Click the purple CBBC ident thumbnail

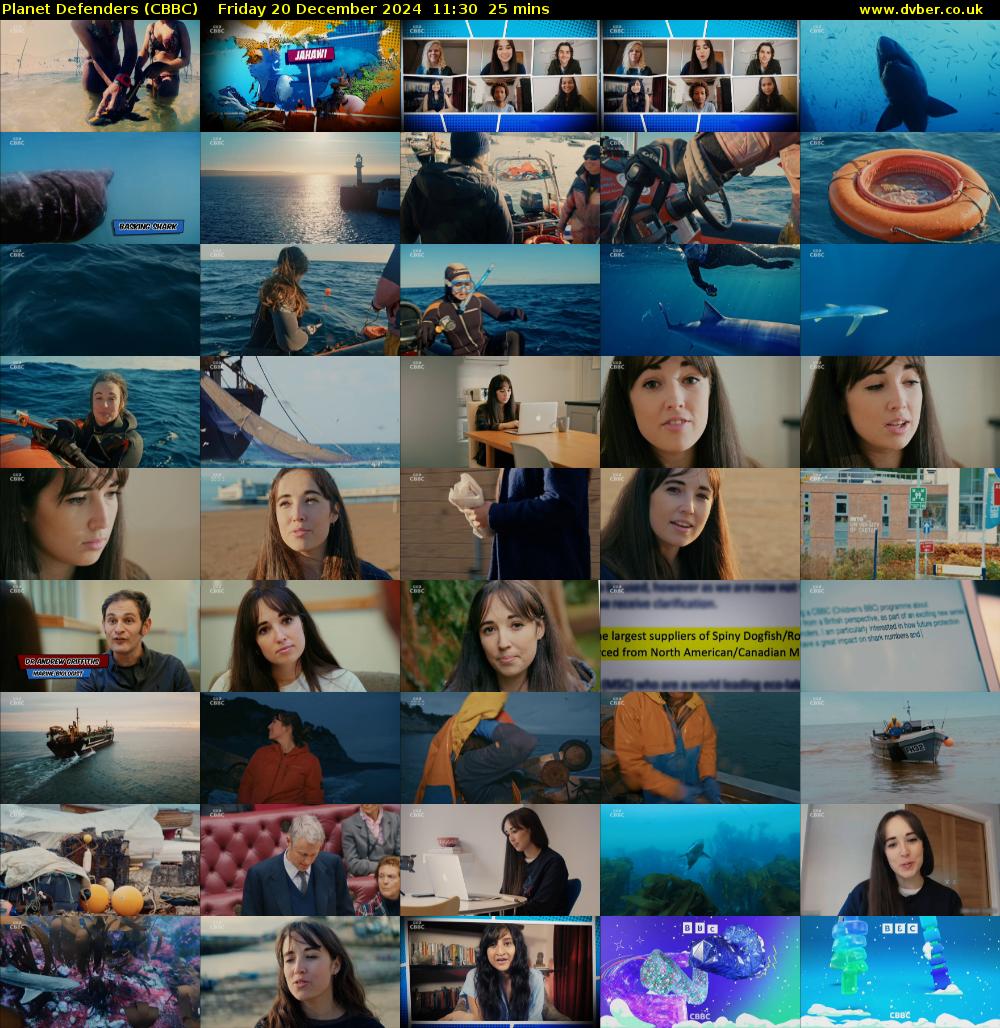[x=700, y=972]
